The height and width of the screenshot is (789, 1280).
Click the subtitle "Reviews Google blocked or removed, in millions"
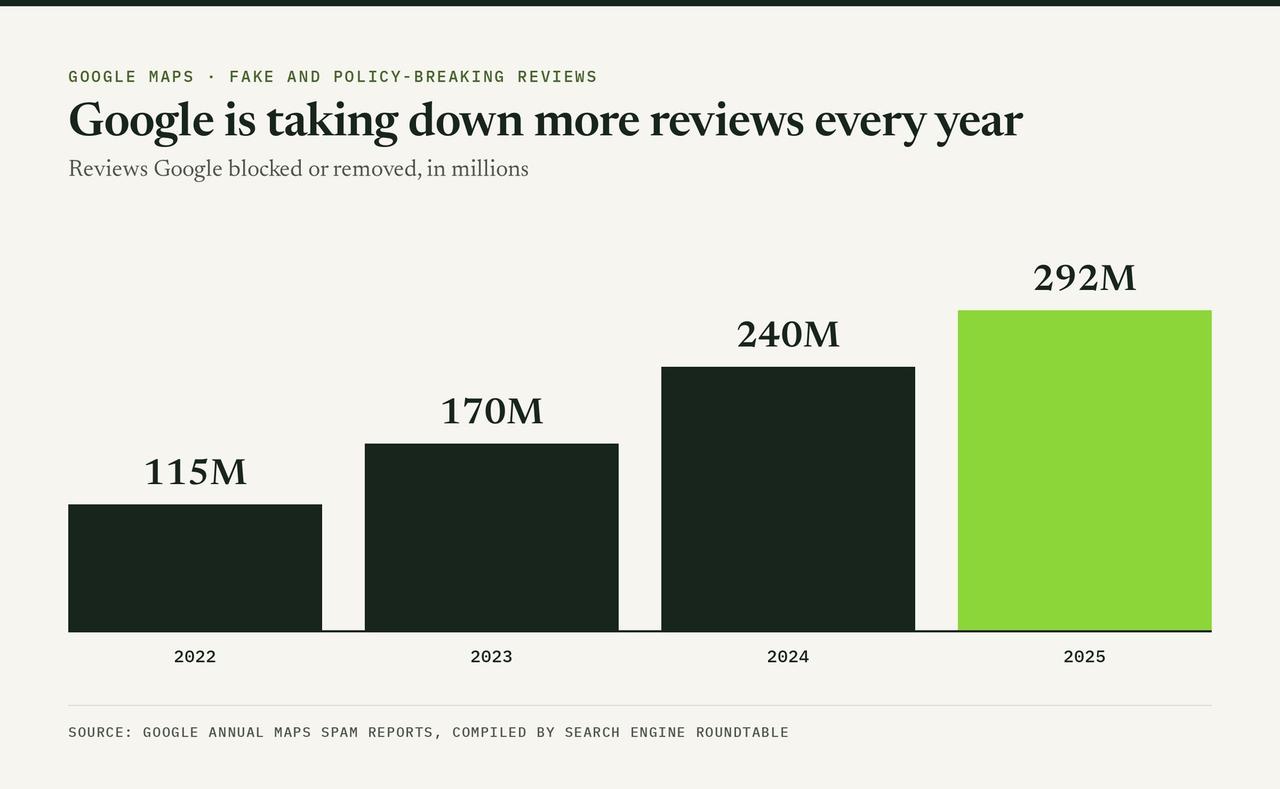tap(298, 169)
